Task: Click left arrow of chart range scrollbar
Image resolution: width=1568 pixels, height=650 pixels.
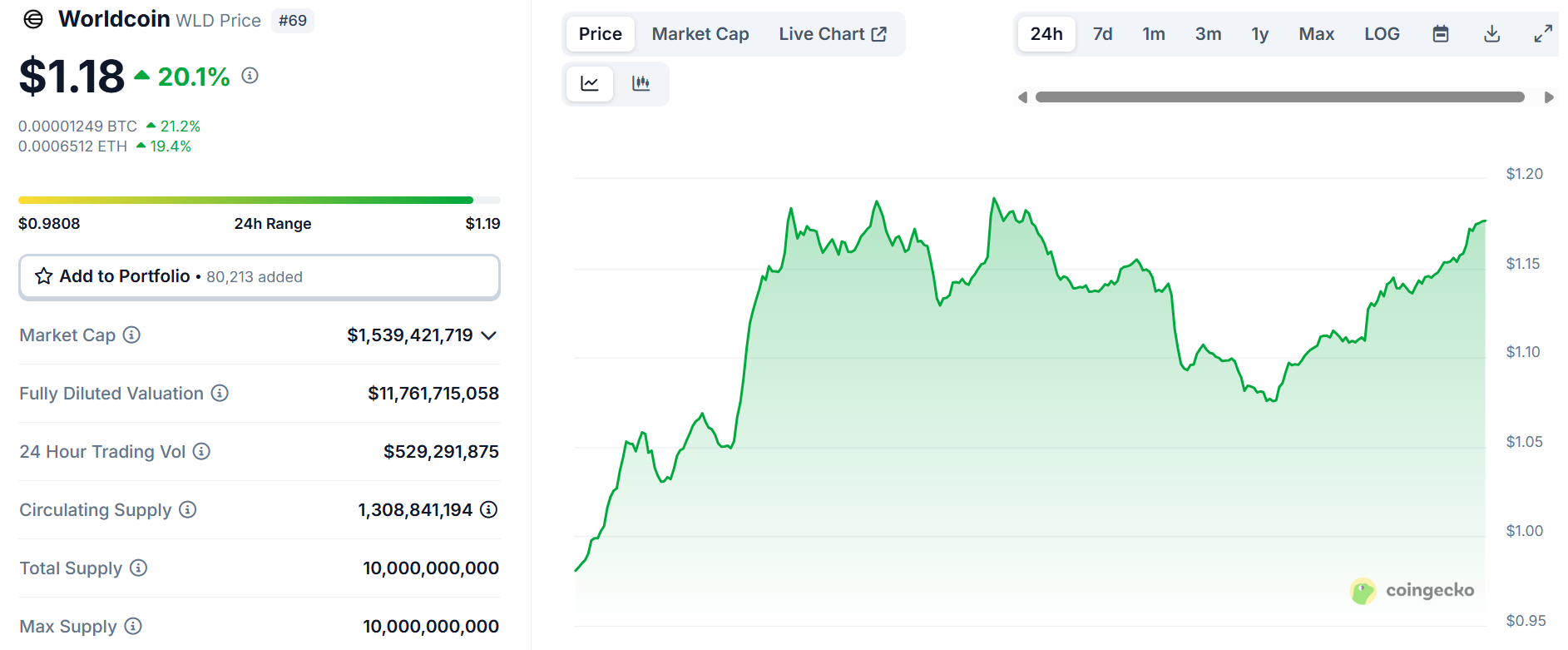Action: (x=1023, y=97)
